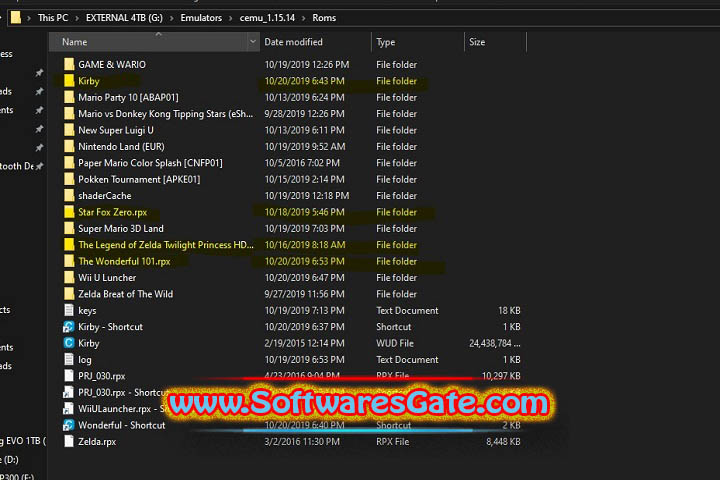Image resolution: width=720 pixels, height=480 pixels.
Task: Select 'Paper Mario Color Splash [CNFP01]' name
Action: [x=150, y=163]
